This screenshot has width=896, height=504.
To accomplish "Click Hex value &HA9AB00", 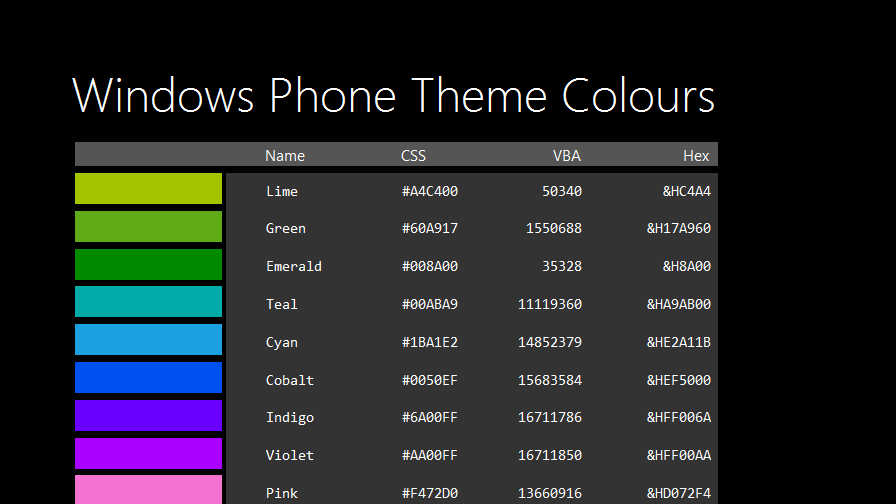I will pos(679,304).
